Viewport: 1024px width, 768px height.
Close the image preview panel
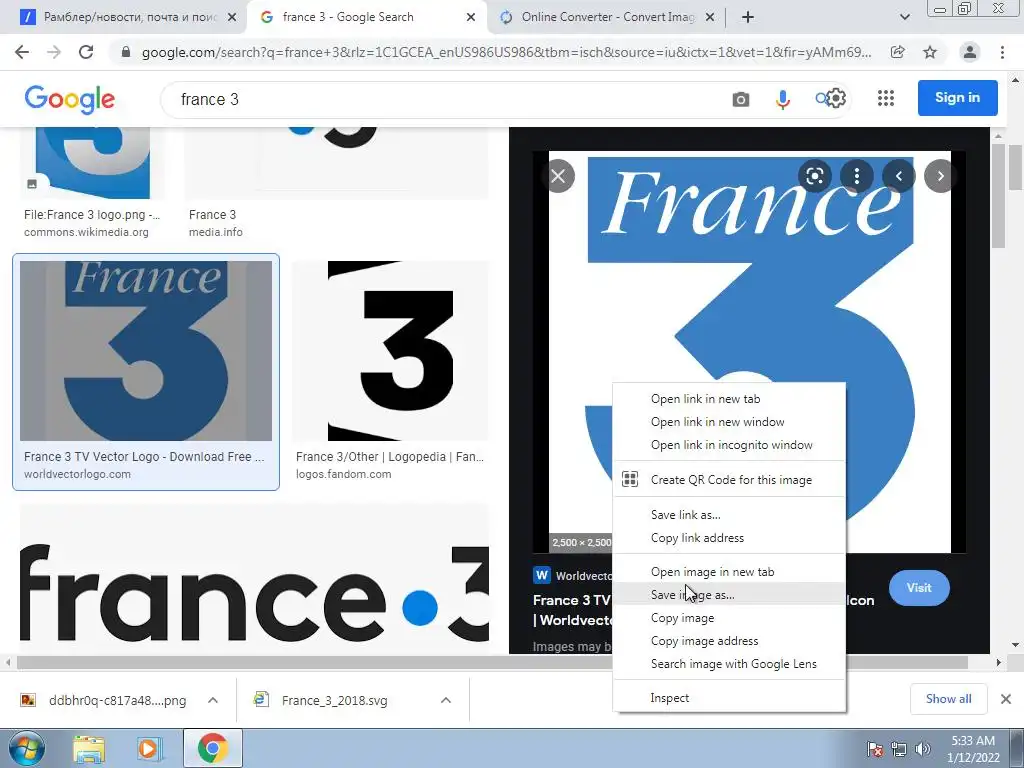[x=558, y=176]
